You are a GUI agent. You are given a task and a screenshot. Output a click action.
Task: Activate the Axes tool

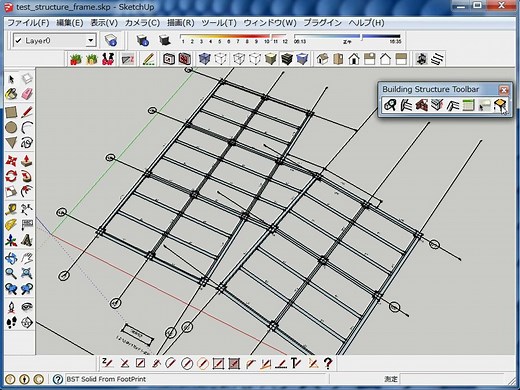[x=11, y=240]
